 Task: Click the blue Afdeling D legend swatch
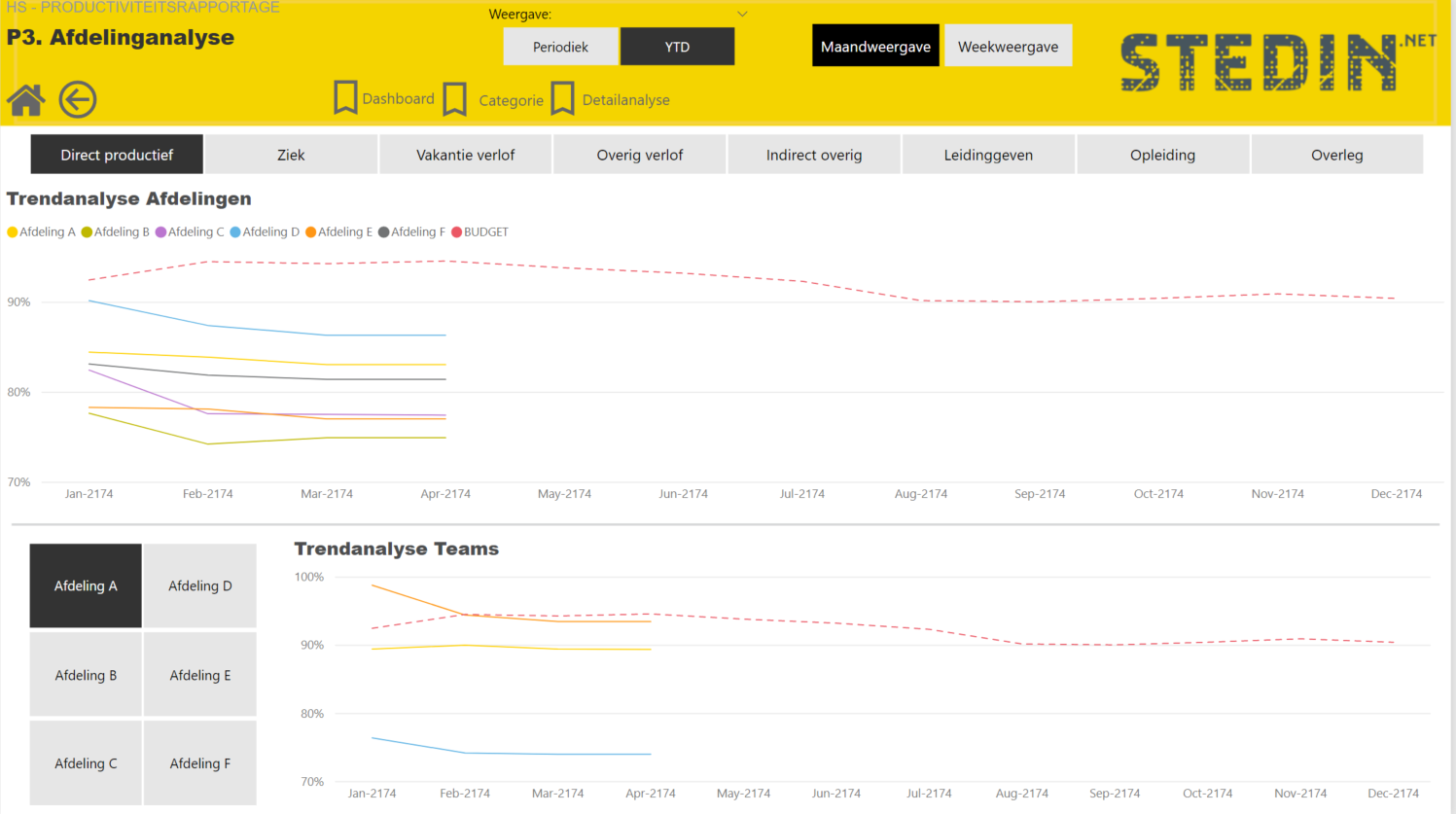235,232
